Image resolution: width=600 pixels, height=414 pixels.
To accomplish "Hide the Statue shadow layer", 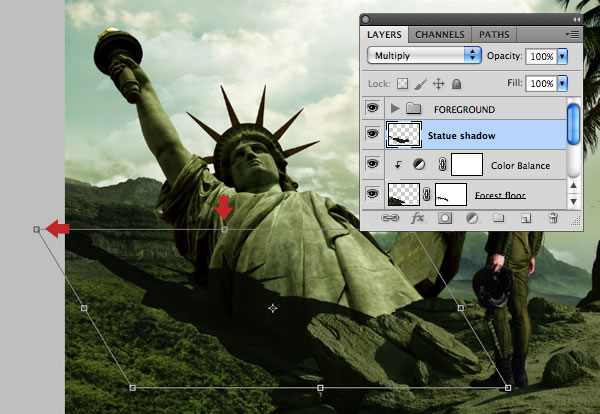I will tap(372, 134).
